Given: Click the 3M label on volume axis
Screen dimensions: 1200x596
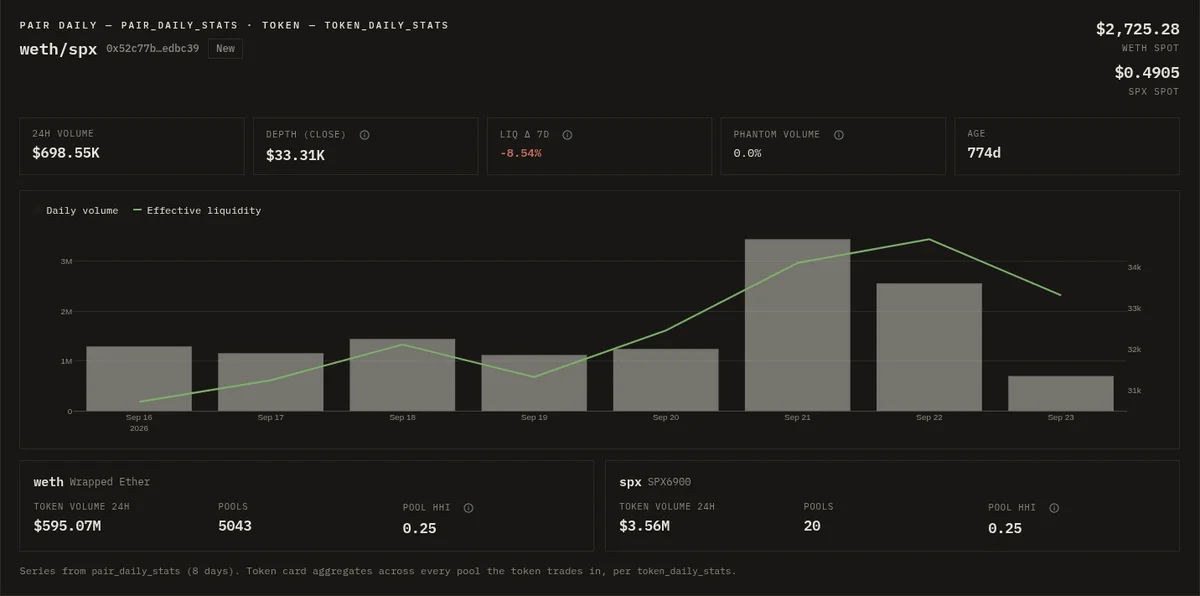Looking at the screenshot, I should [66, 261].
